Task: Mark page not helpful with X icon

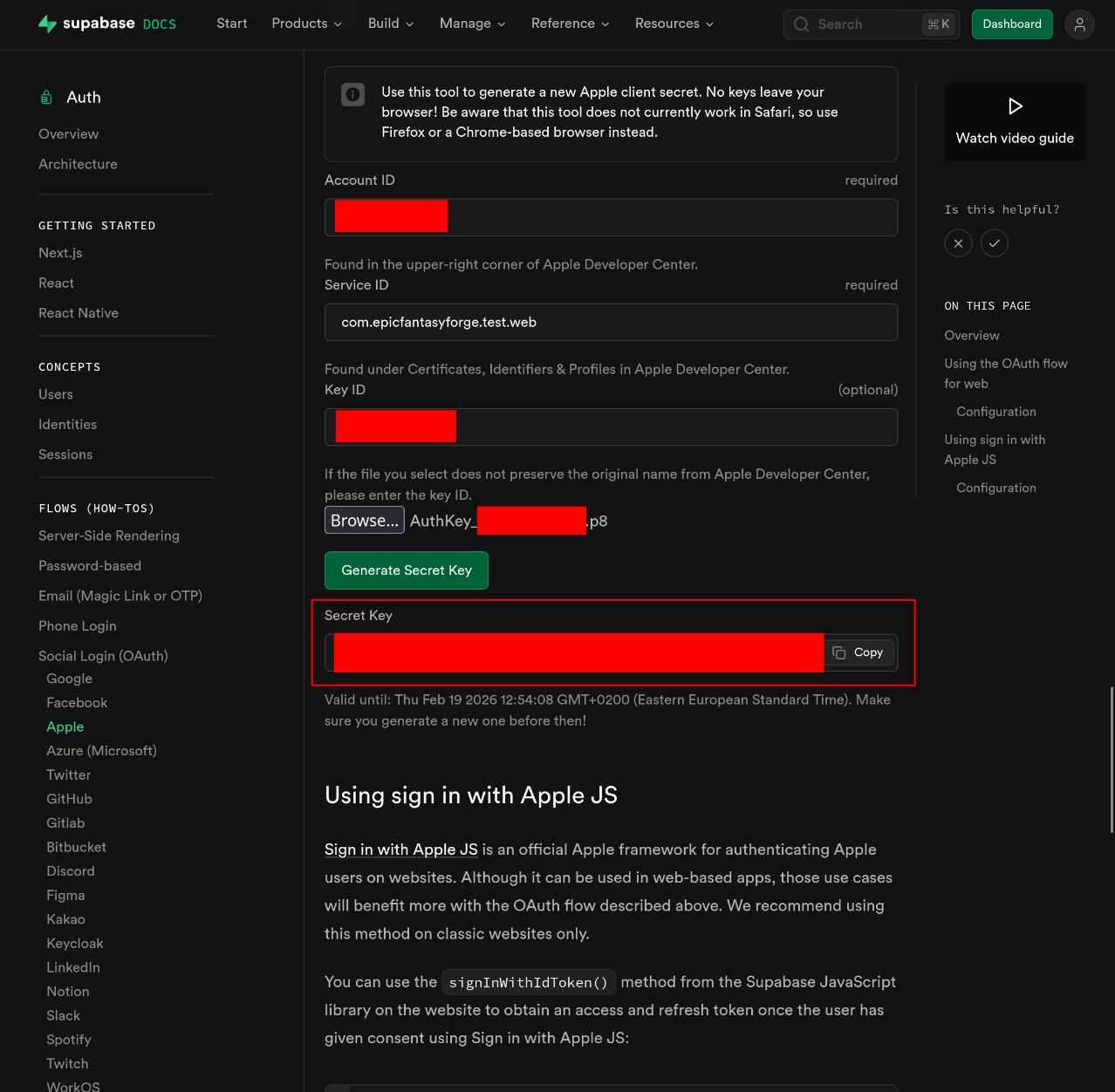Action: point(958,243)
